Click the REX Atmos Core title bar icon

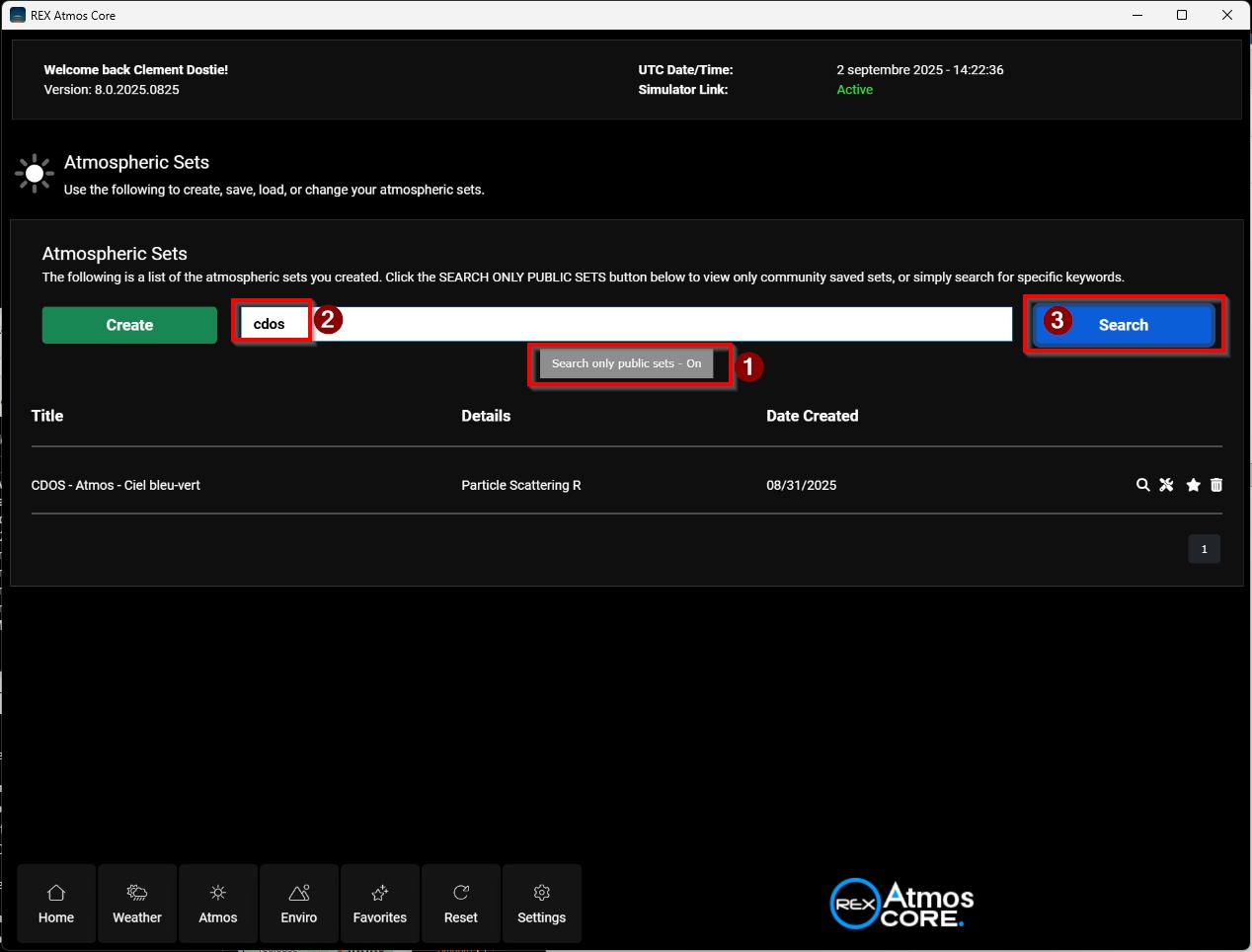(18, 15)
